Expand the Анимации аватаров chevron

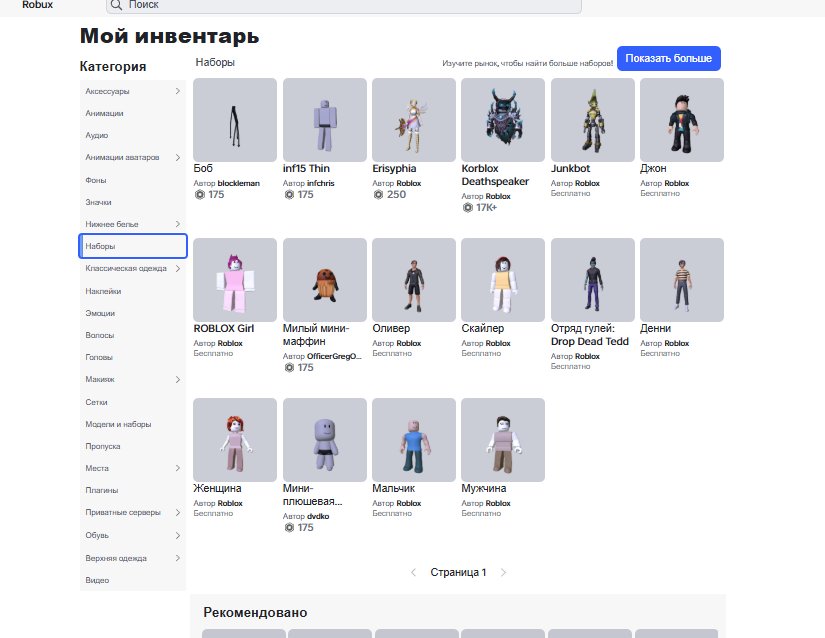(x=178, y=157)
